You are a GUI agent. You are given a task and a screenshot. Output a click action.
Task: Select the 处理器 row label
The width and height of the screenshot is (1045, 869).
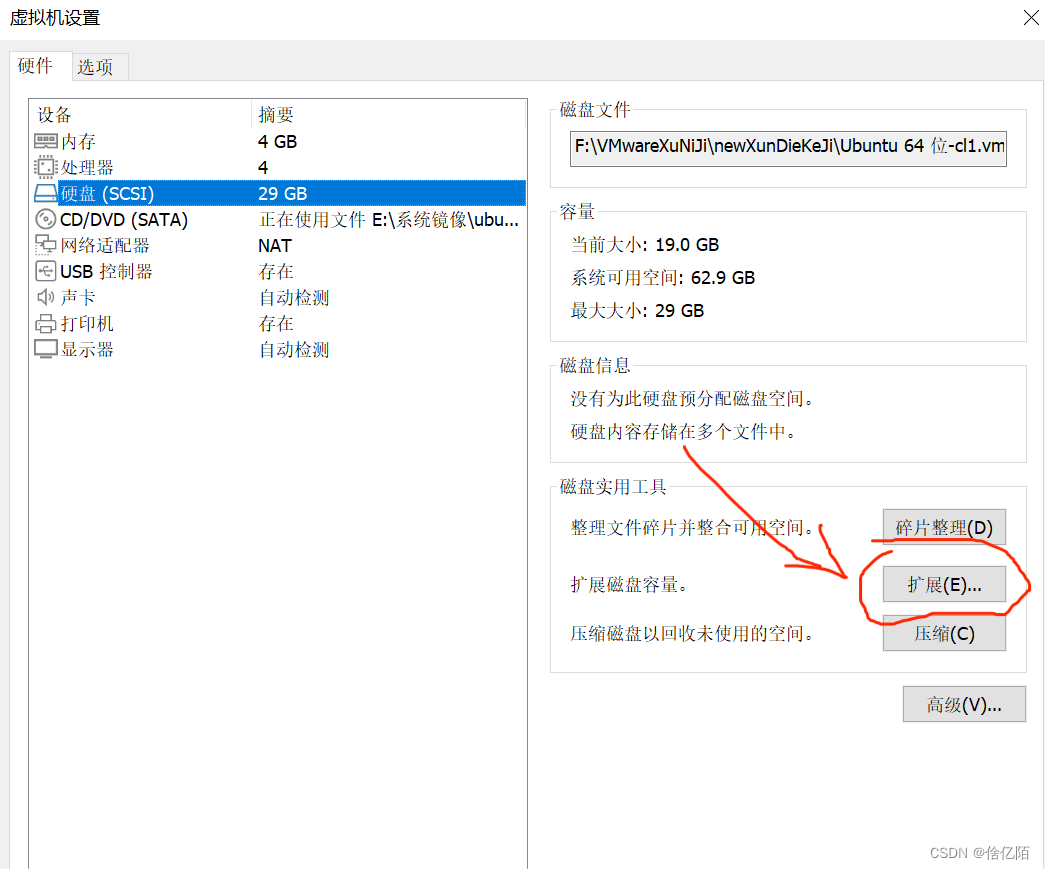(x=87, y=167)
